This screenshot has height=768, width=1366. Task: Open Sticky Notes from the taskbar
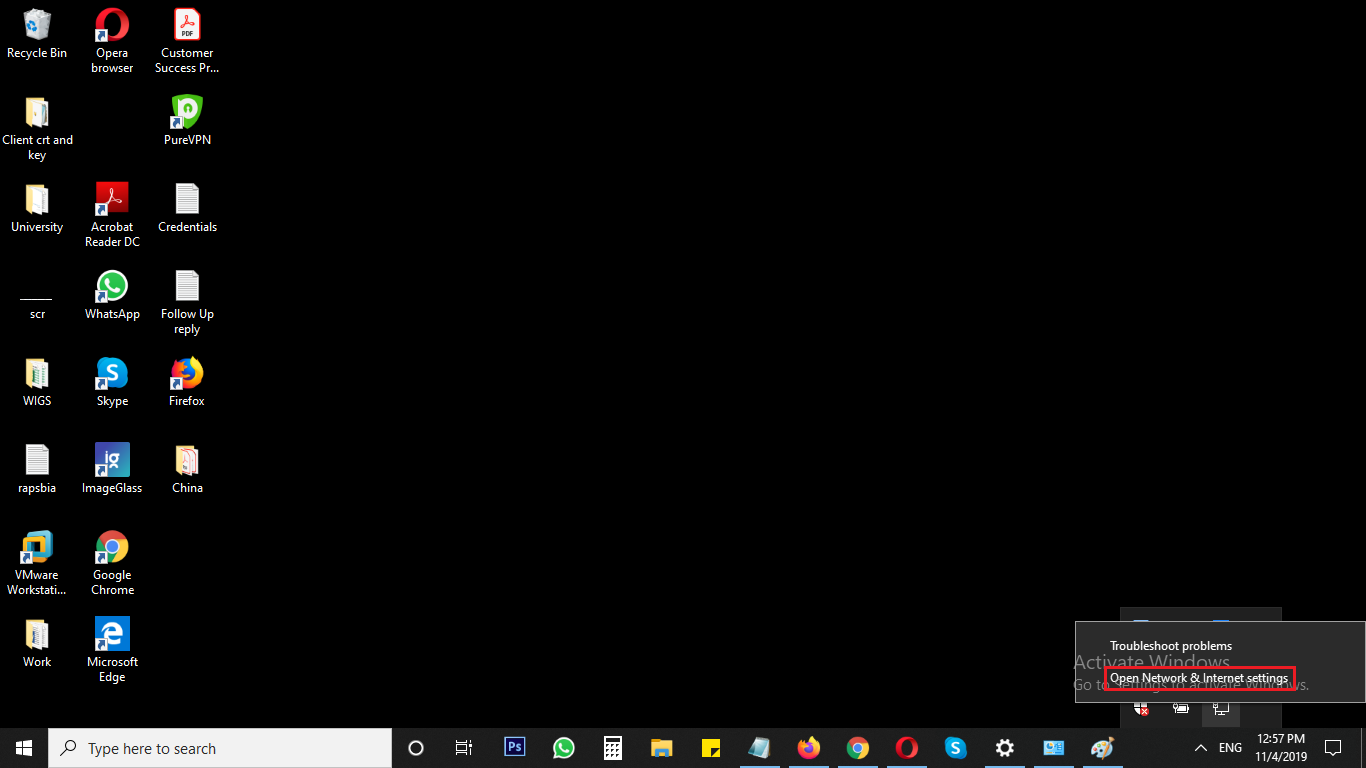coord(711,748)
